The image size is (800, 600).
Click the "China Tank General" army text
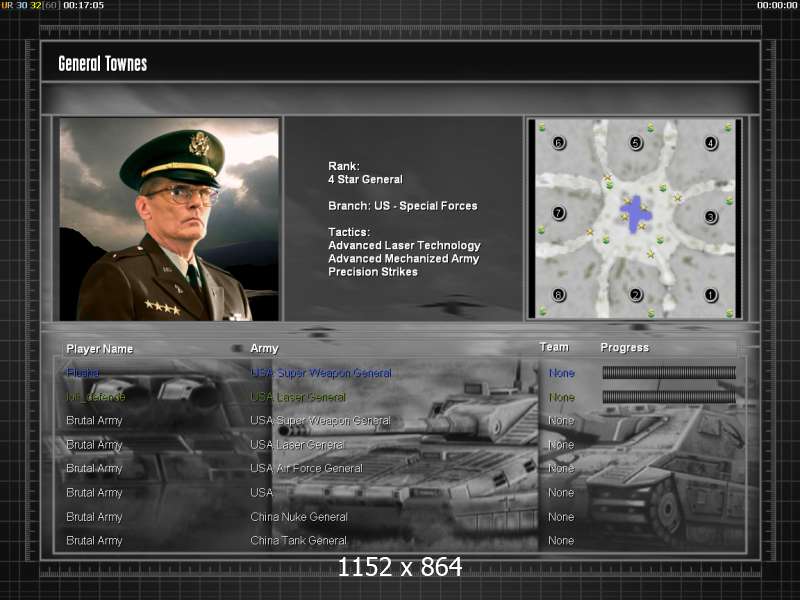click(x=298, y=540)
